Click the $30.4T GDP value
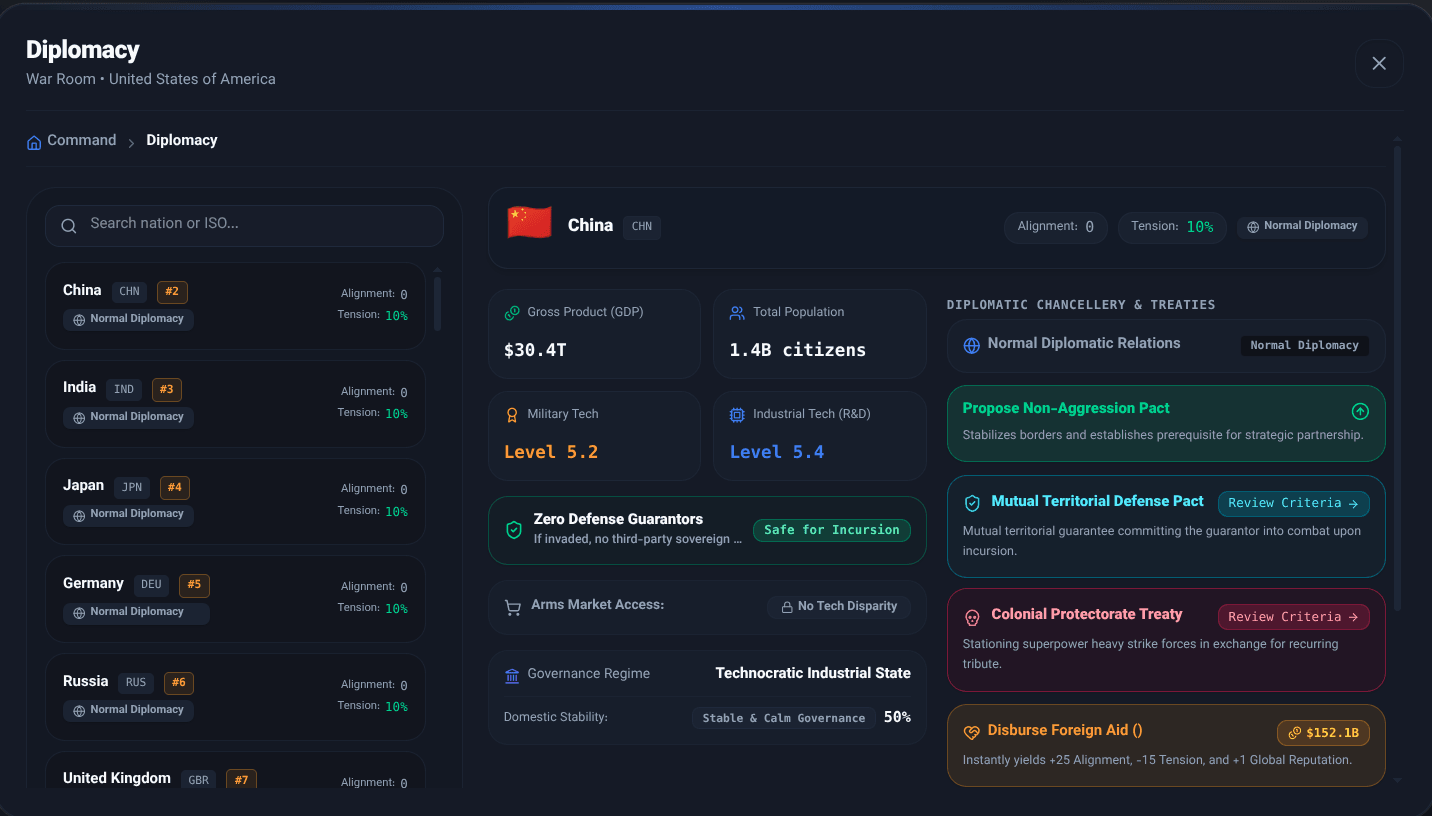The width and height of the screenshot is (1432, 816). pyautogui.click(x=536, y=350)
